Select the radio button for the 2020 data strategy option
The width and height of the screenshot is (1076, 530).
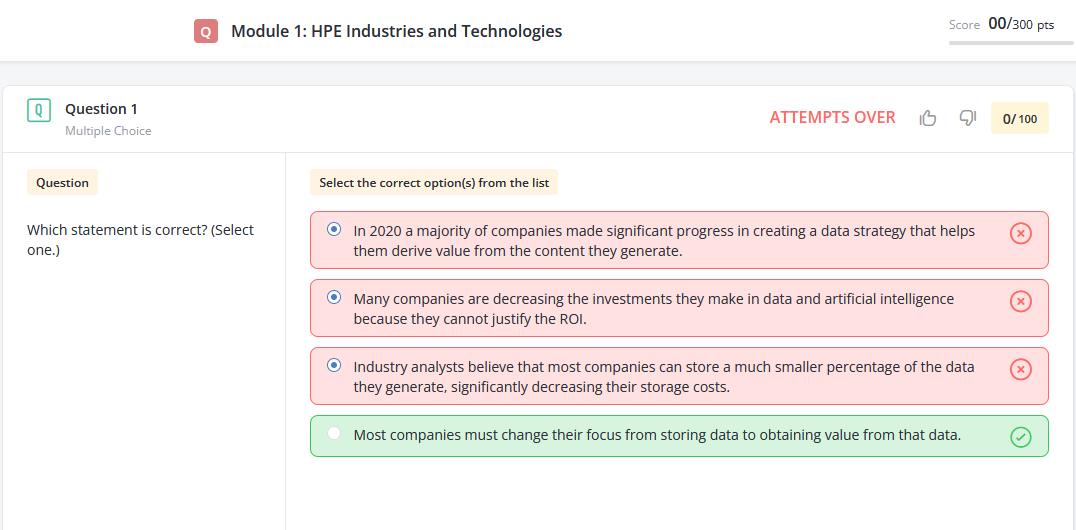click(334, 229)
